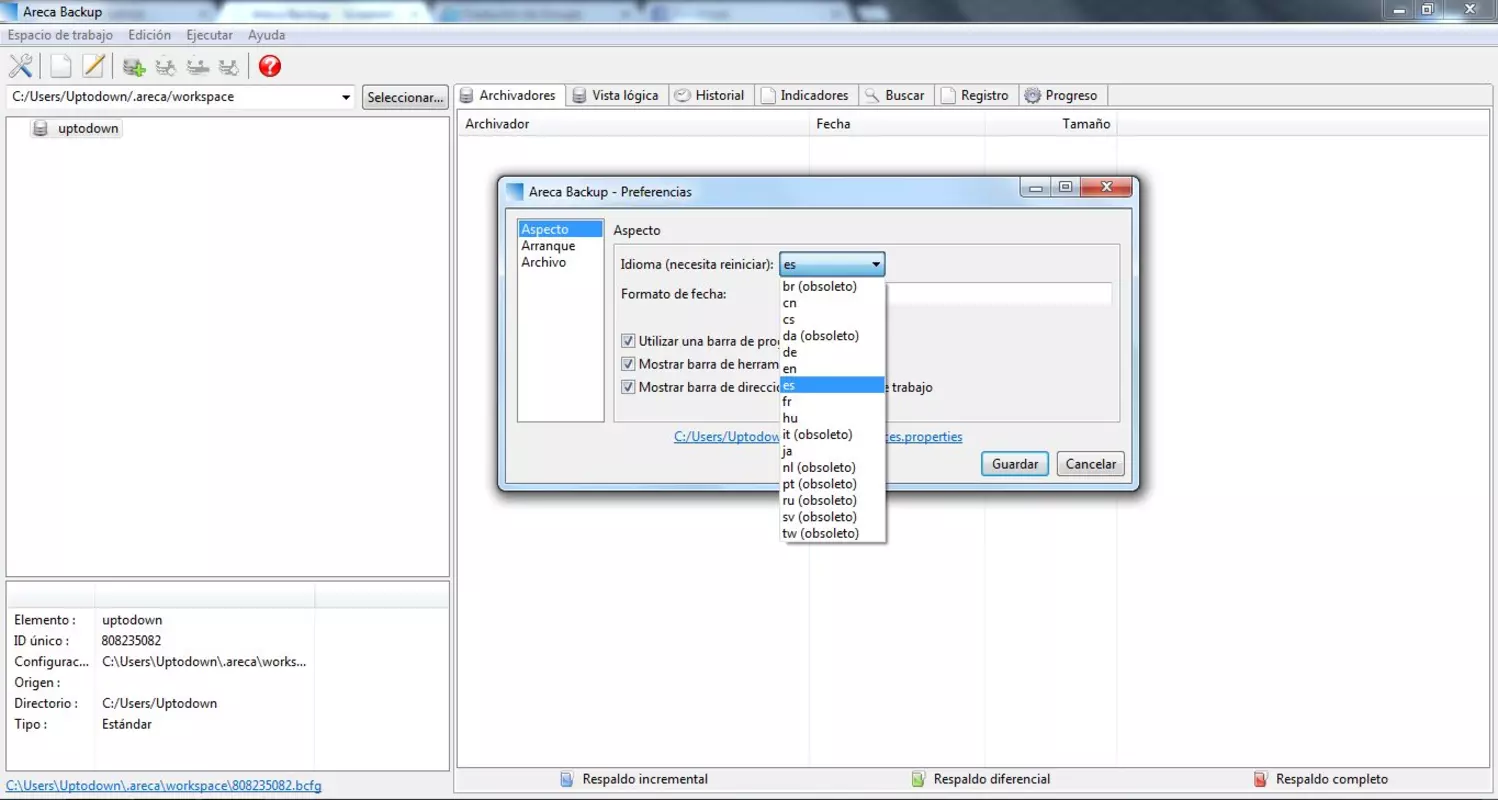The width and height of the screenshot is (1498, 800).
Task: Choose 'tw (obsoleto)' in the language list
Action: [832, 533]
